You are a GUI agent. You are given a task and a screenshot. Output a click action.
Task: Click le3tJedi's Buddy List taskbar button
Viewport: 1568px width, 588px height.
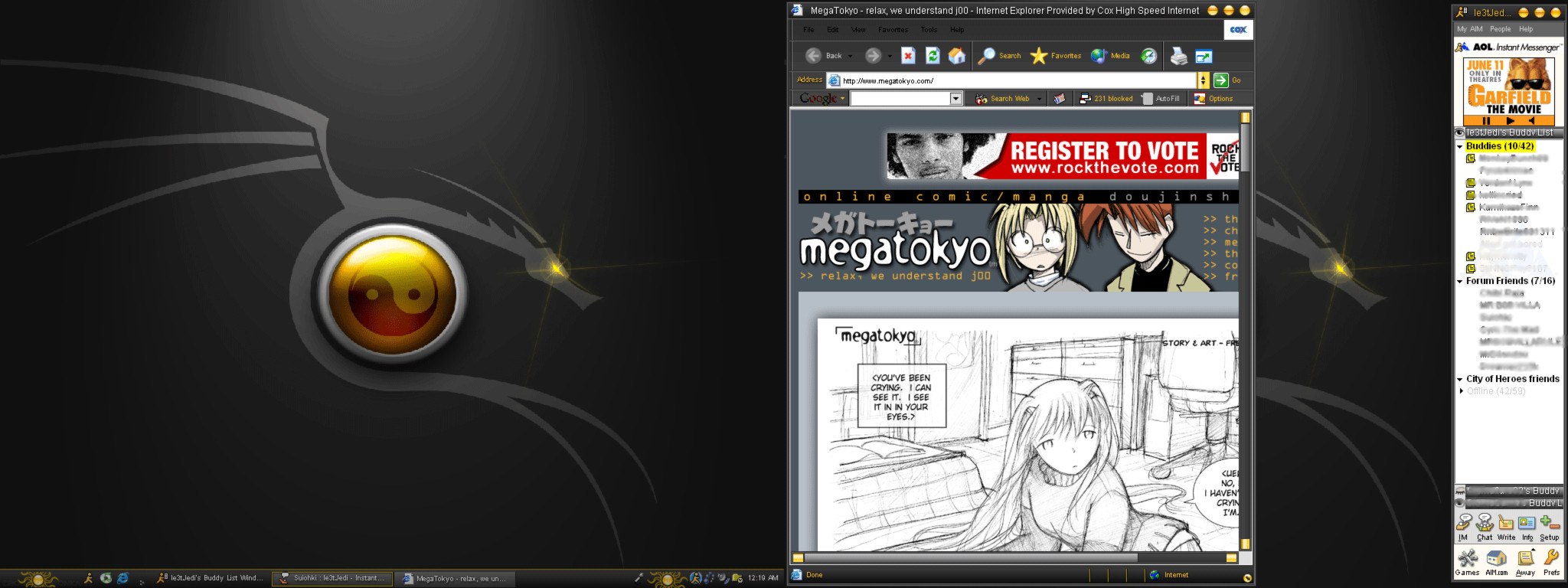[210, 578]
